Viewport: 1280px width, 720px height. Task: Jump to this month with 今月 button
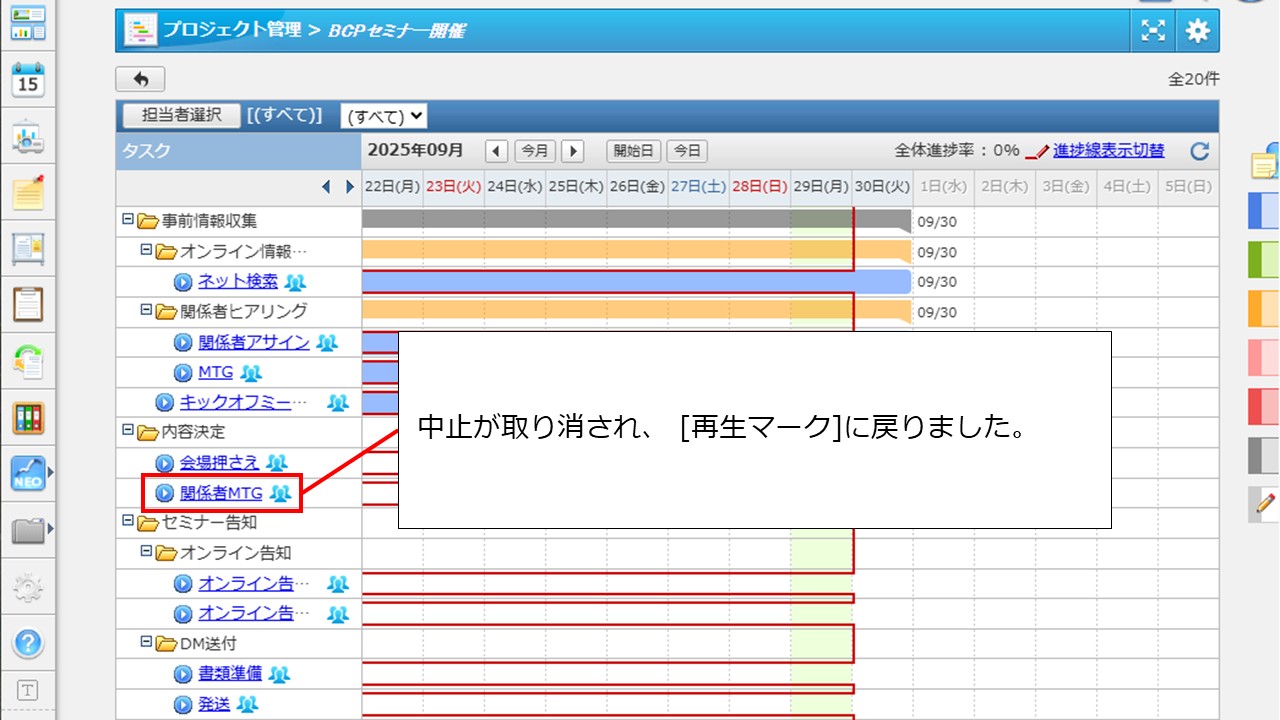coord(535,151)
